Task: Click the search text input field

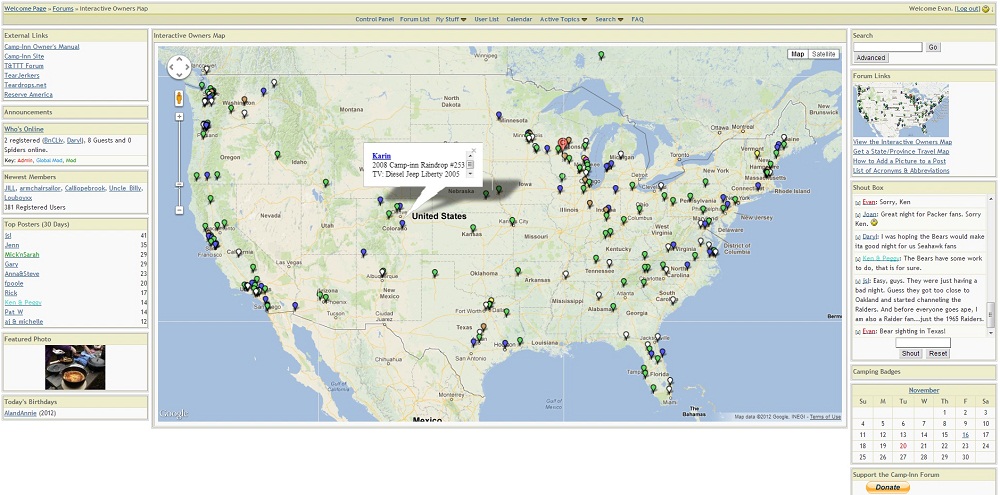Action: coord(887,47)
